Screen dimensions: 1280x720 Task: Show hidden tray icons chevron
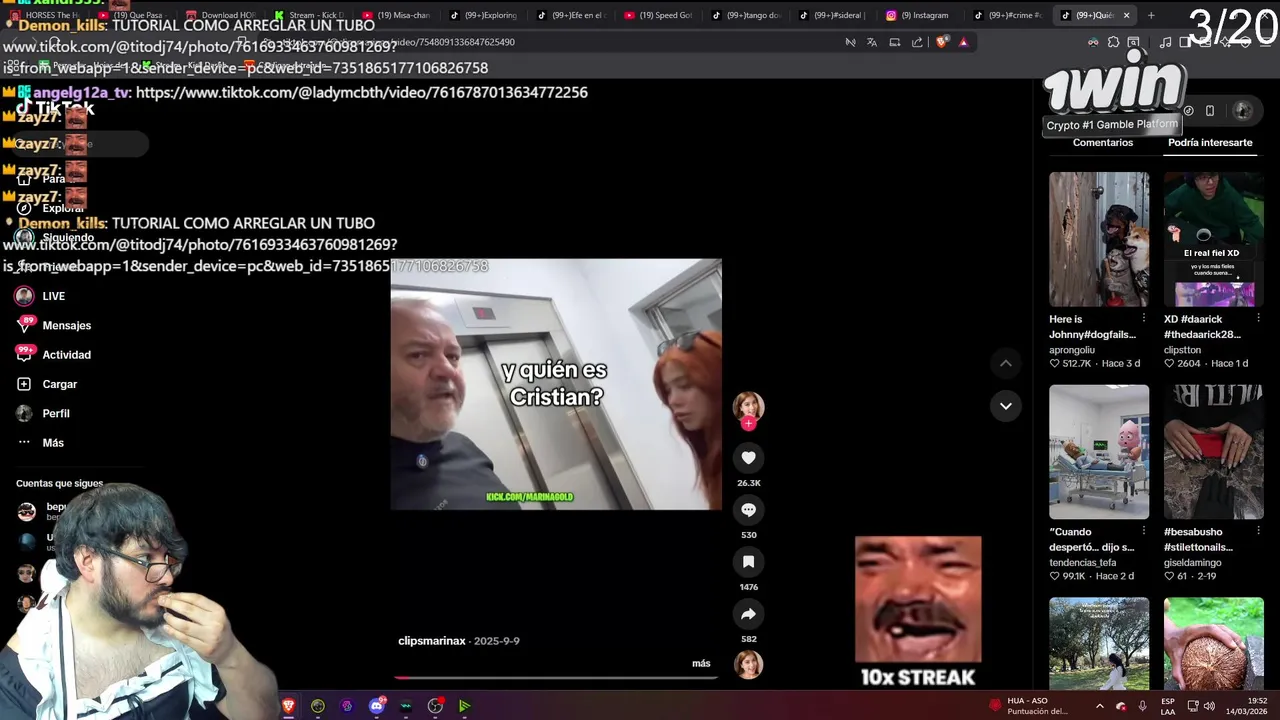[x=1099, y=706]
